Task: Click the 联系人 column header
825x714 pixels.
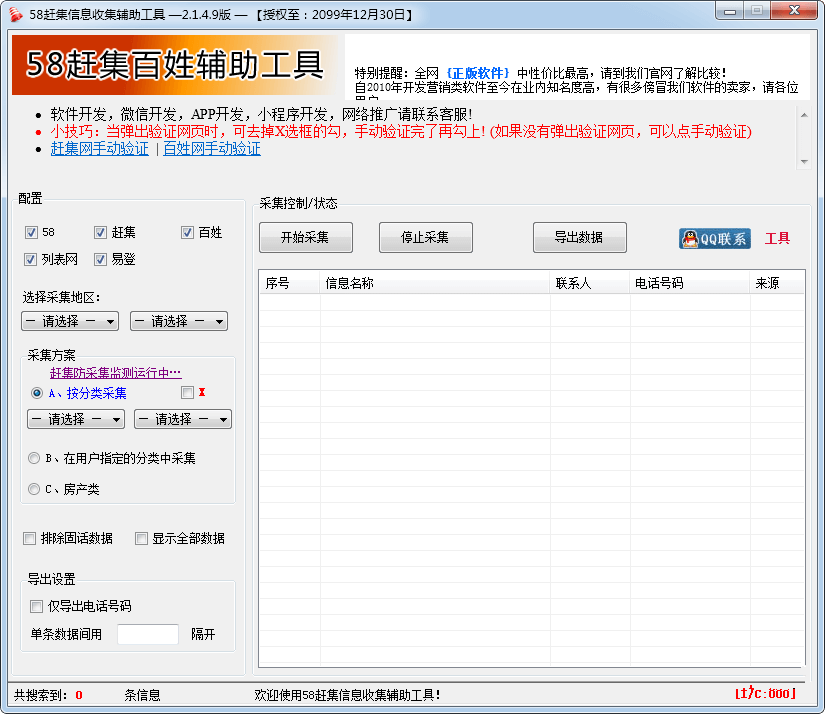Action: point(590,283)
